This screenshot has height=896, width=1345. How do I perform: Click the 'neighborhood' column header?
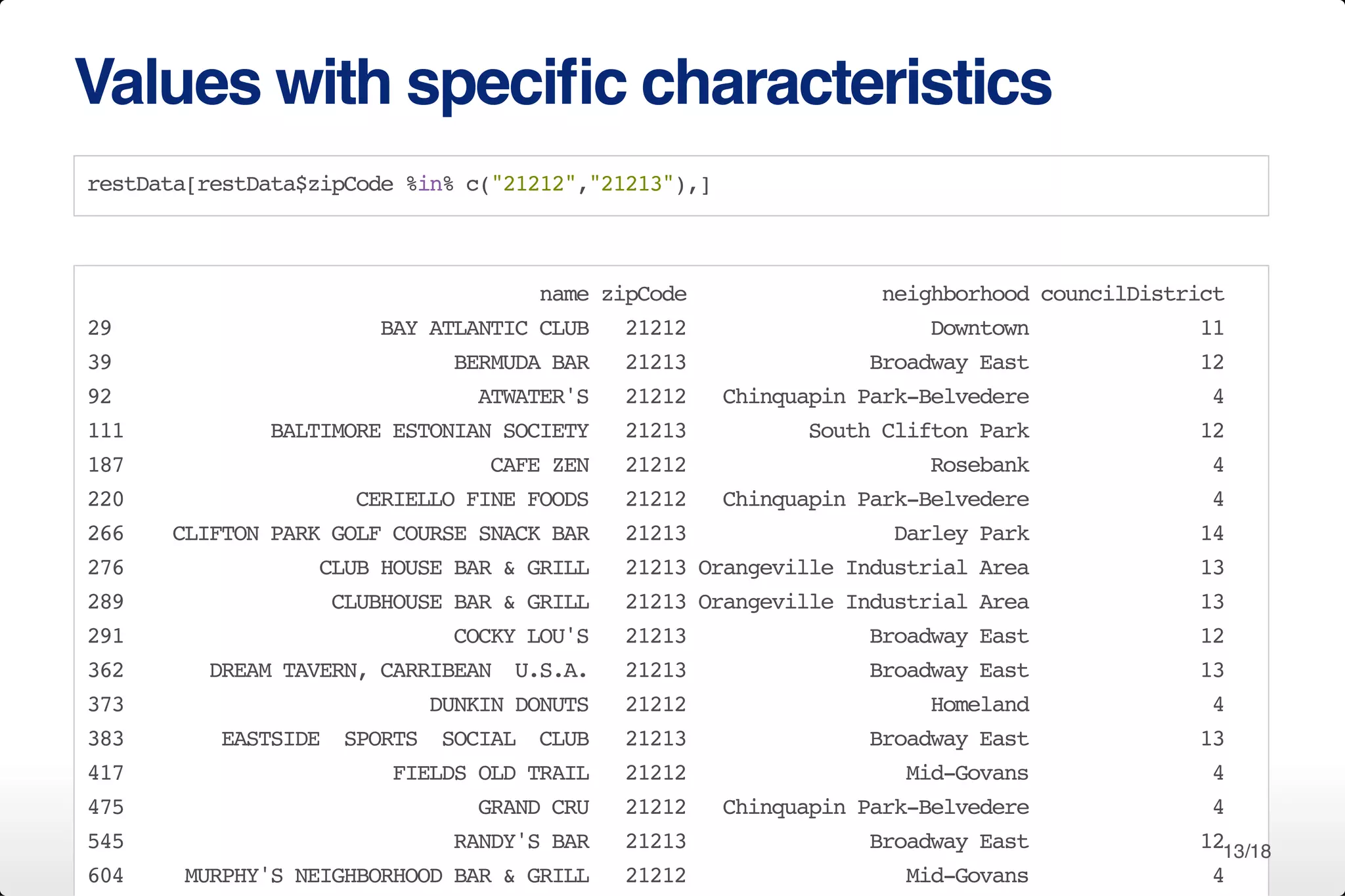[955, 293]
